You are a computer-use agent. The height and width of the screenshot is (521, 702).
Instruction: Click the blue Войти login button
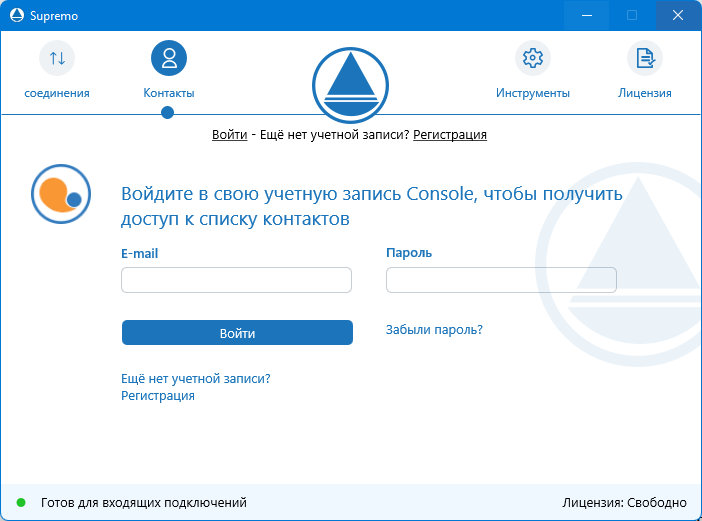pyautogui.click(x=237, y=333)
